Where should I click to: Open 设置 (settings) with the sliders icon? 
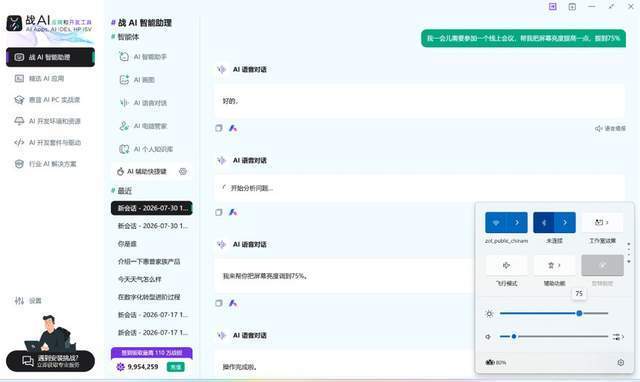[x=28, y=301]
